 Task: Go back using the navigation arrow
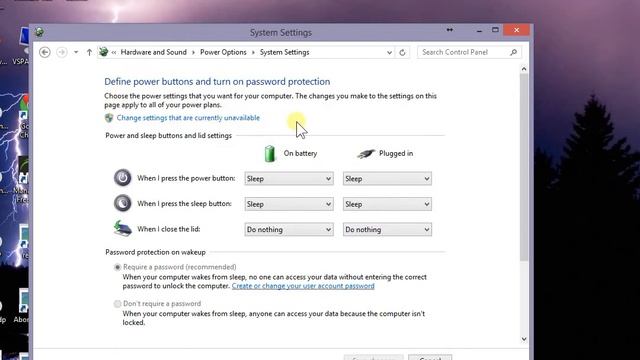pyautogui.click(x=45, y=52)
